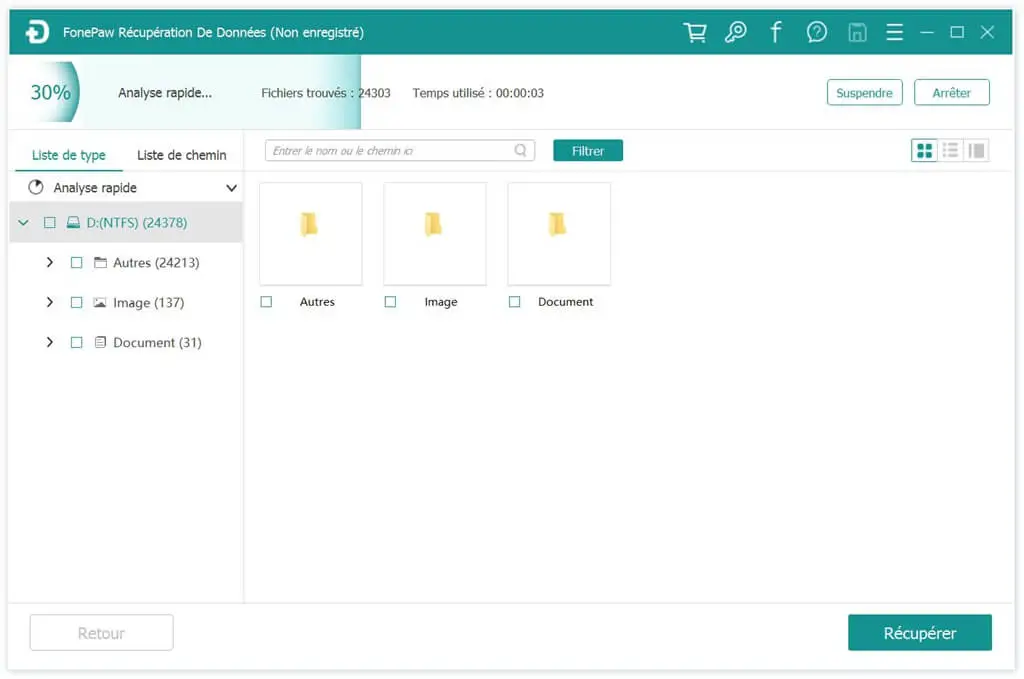Enable the Image folder checkbox under thumbnail

click(390, 302)
